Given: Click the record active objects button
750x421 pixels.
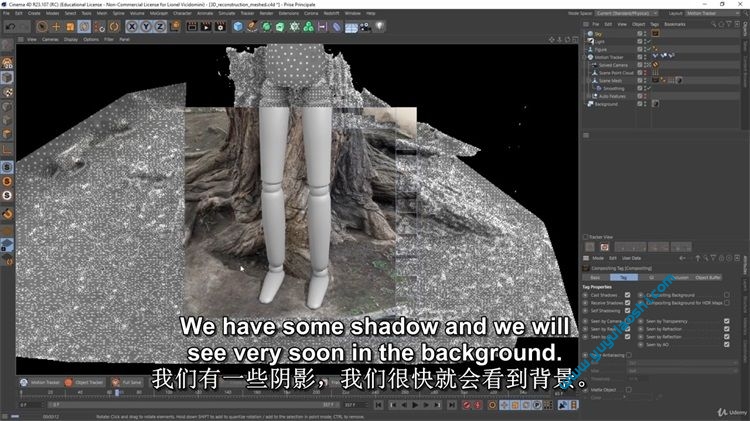Looking at the screenshot, I should [x=467, y=405].
